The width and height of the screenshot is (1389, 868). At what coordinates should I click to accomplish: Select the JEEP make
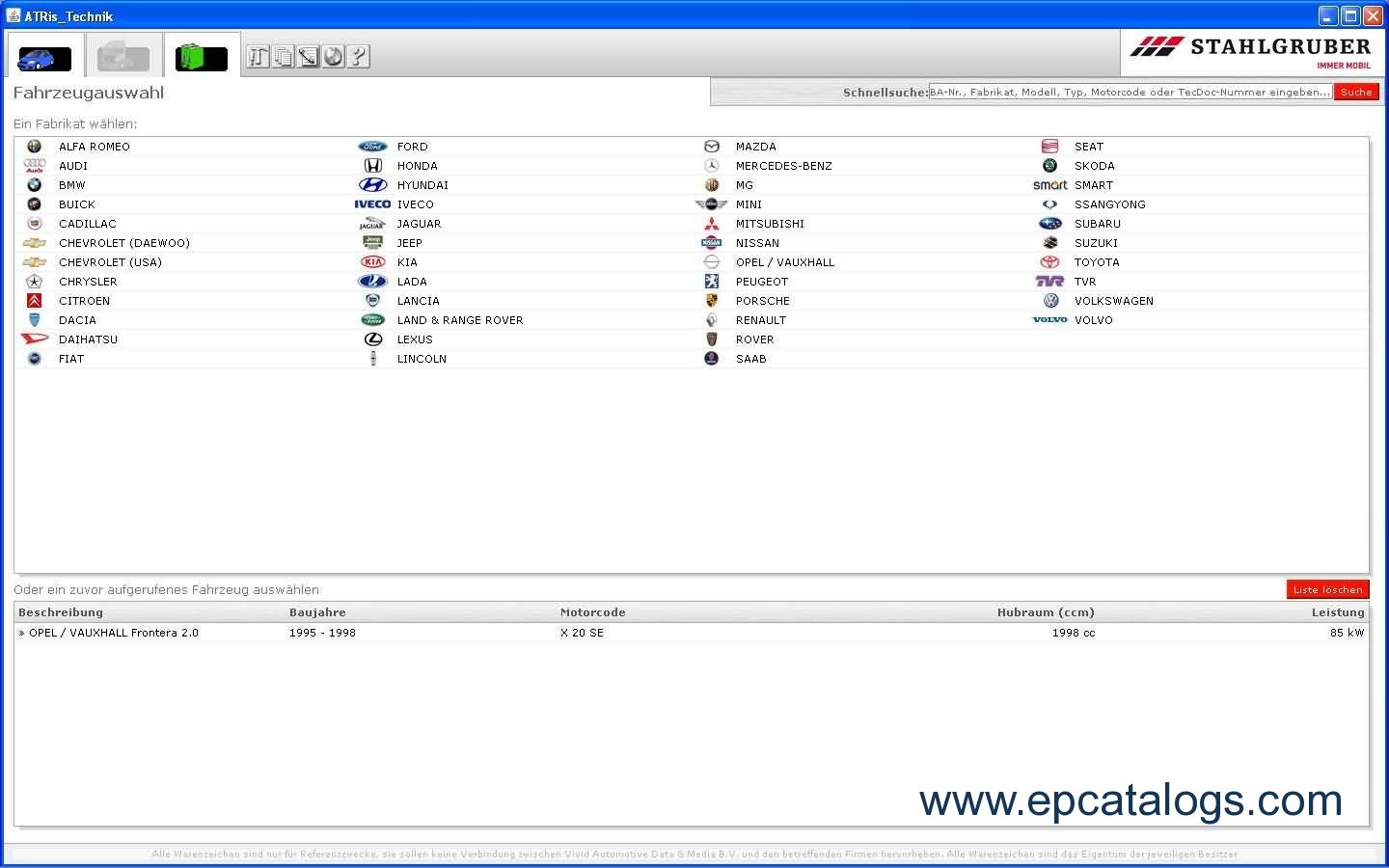pyautogui.click(x=410, y=243)
